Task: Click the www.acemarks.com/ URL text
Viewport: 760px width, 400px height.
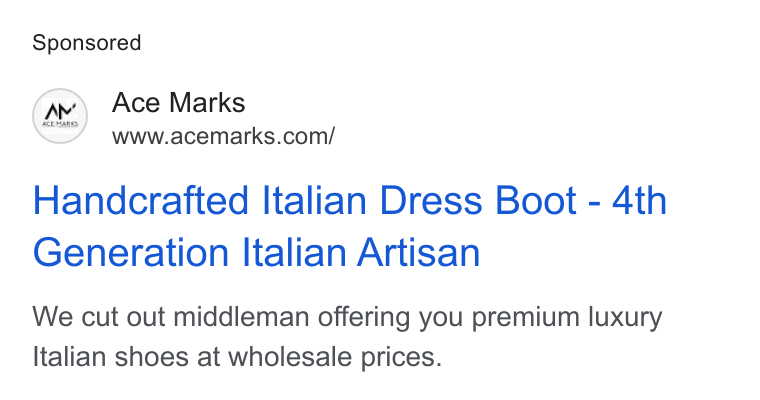Action: coord(223,136)
